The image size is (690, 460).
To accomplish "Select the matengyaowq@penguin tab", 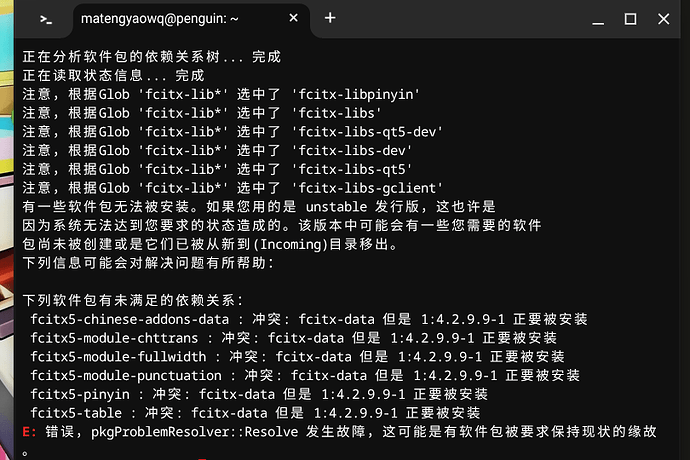I will tap(160, 18).
